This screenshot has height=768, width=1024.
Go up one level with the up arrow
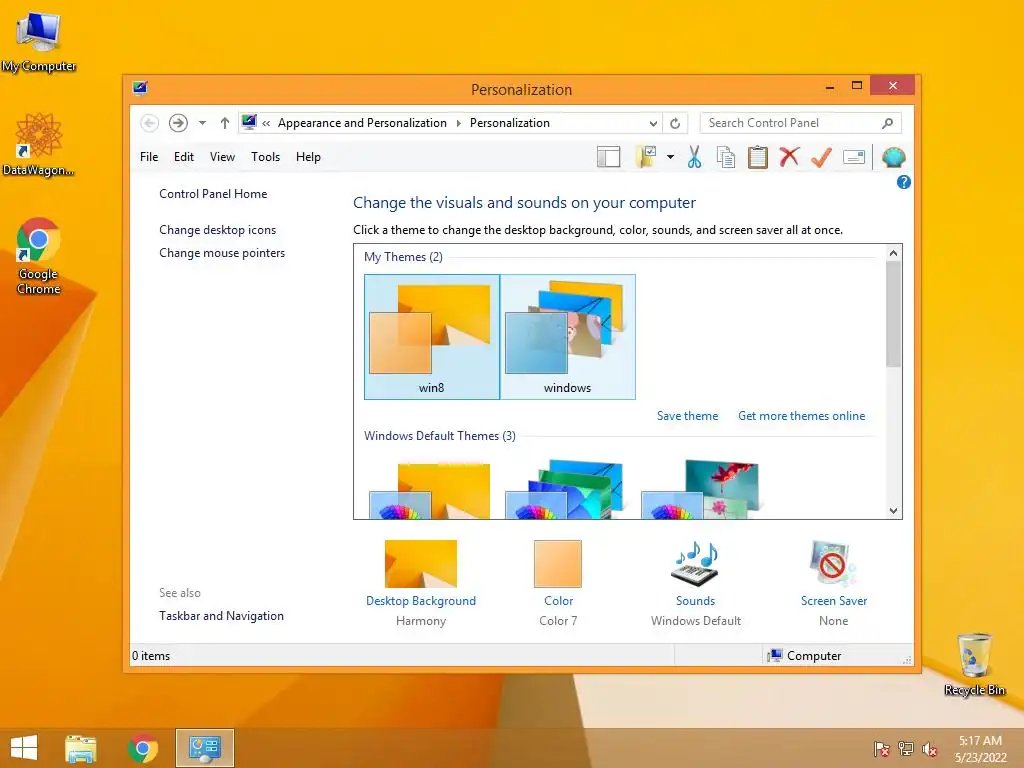[225, 123]
